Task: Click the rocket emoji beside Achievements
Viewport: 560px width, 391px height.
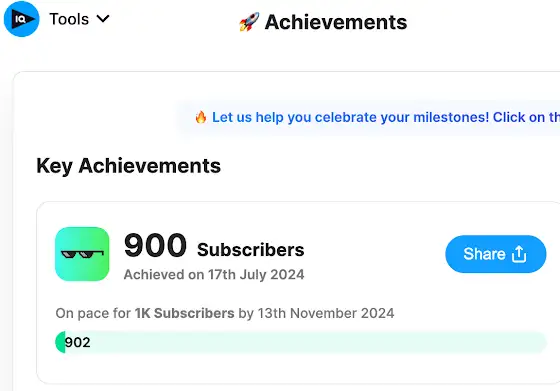Action: [x=249, y=22]
